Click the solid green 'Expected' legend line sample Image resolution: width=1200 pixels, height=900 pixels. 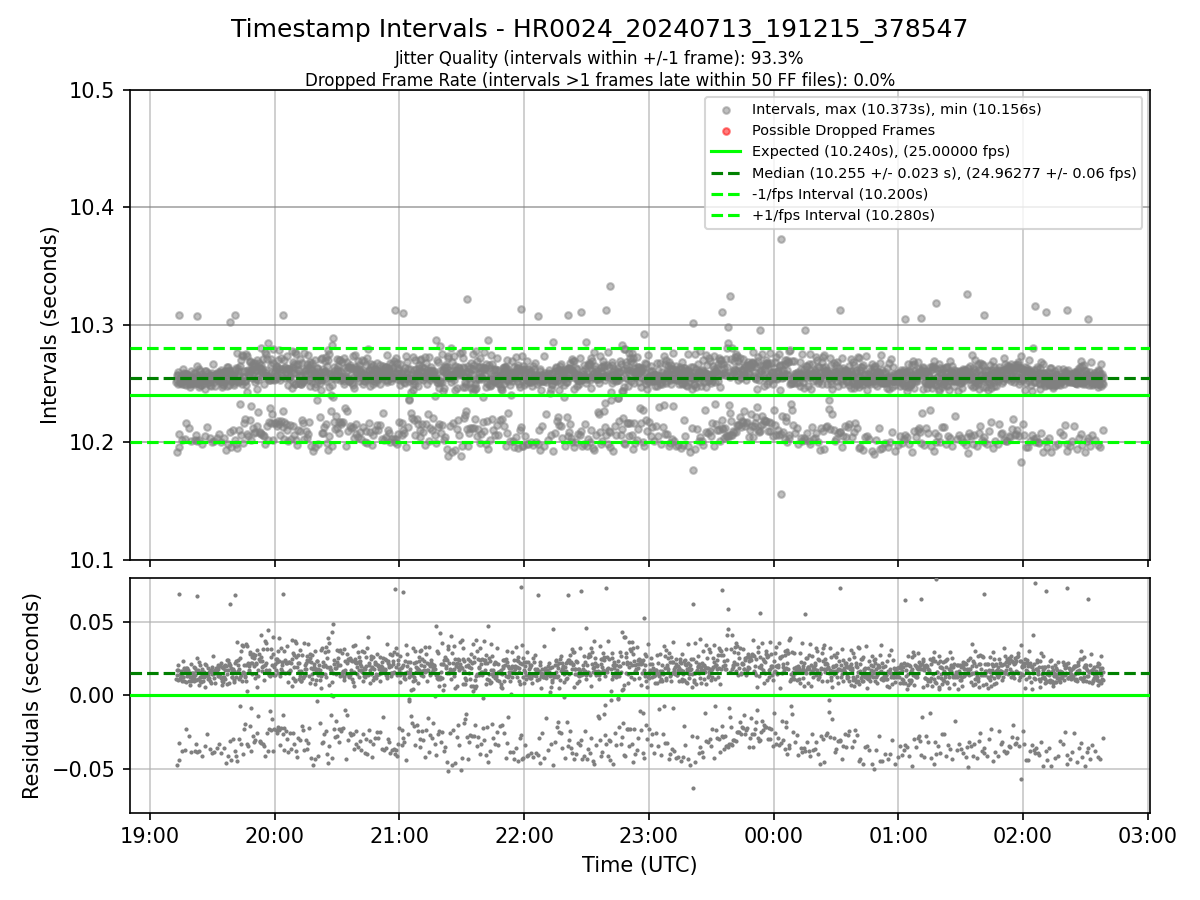[x=727, y=152]
